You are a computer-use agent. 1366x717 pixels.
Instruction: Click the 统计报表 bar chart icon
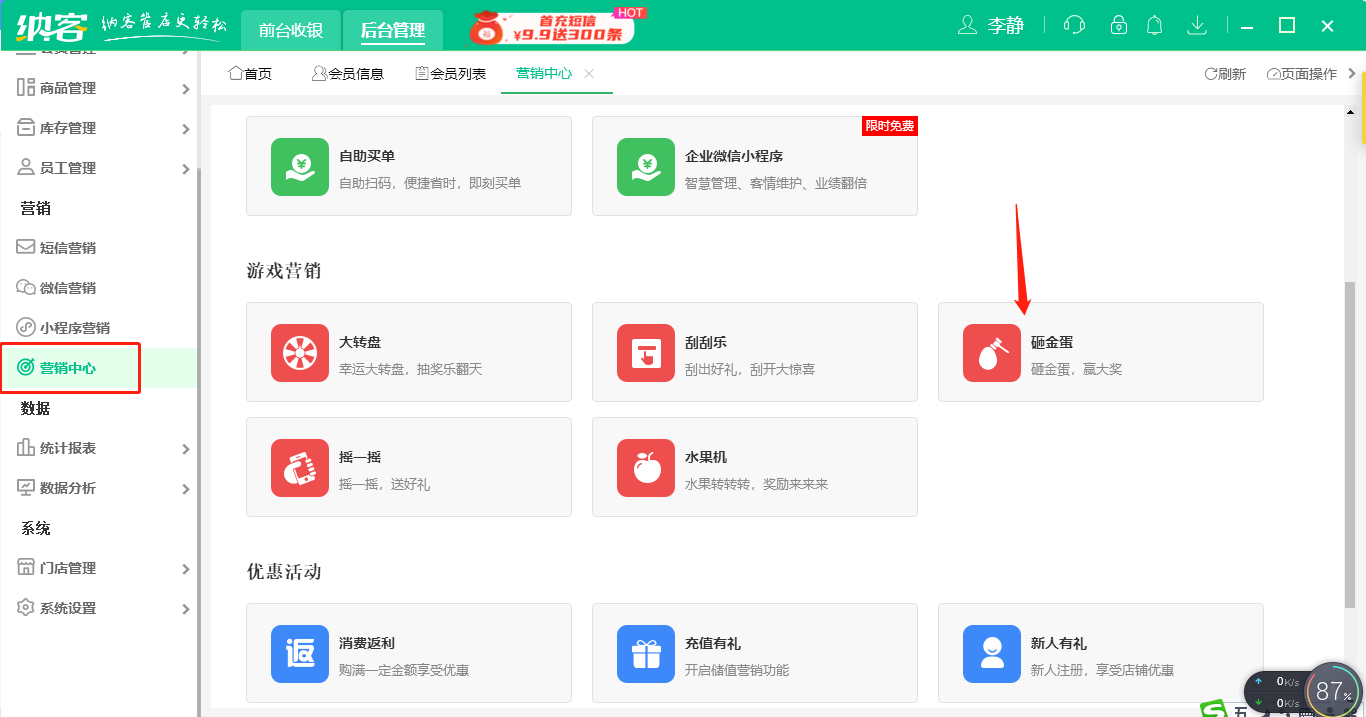26,447
